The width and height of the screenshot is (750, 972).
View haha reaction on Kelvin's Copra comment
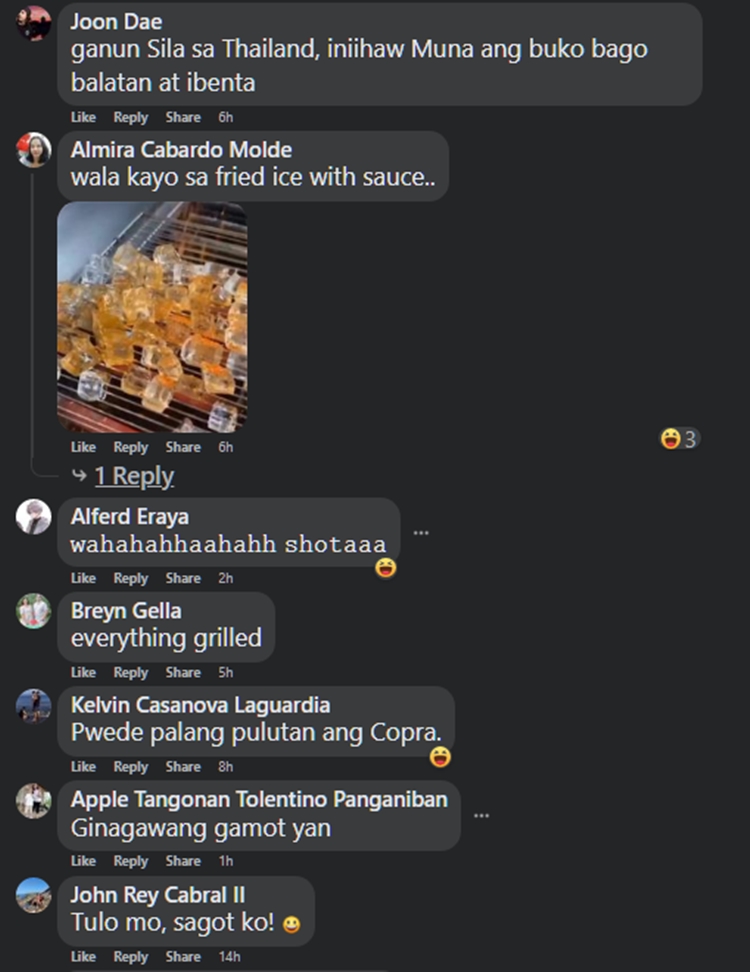pyautogui.click(x=440, y=756)
